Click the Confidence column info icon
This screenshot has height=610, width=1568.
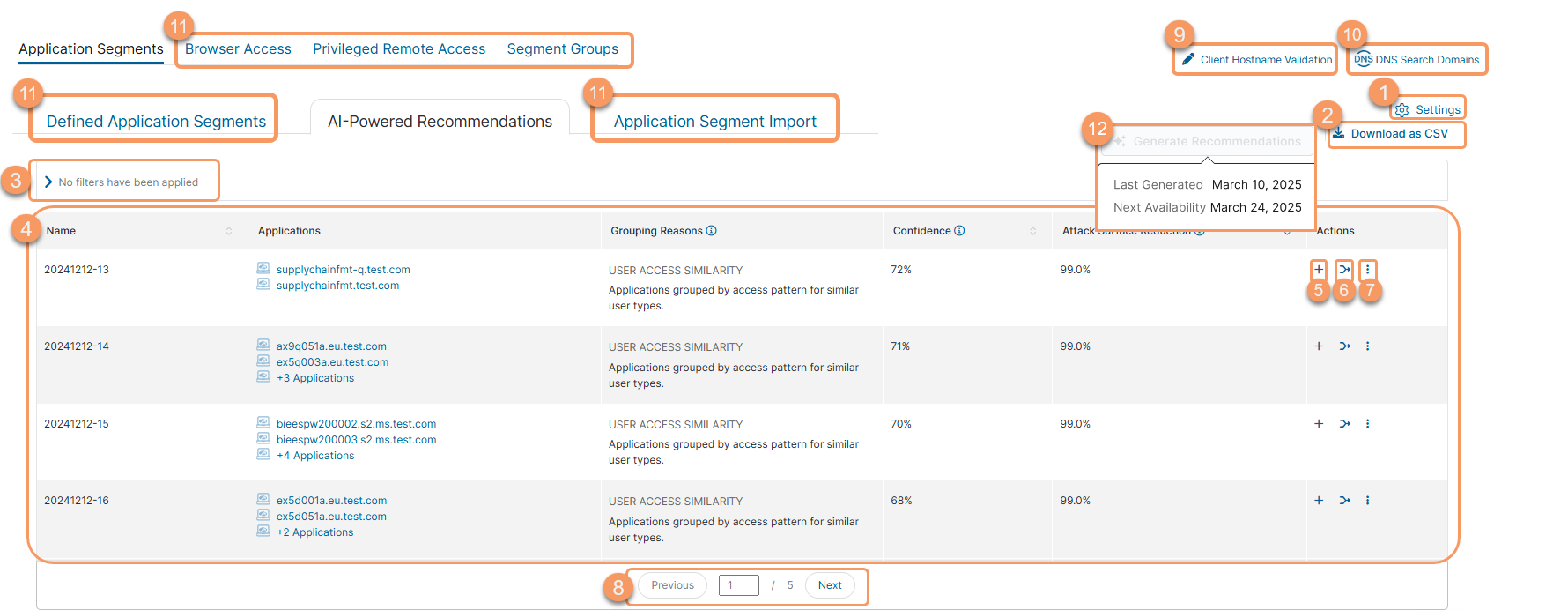point(959,231)
